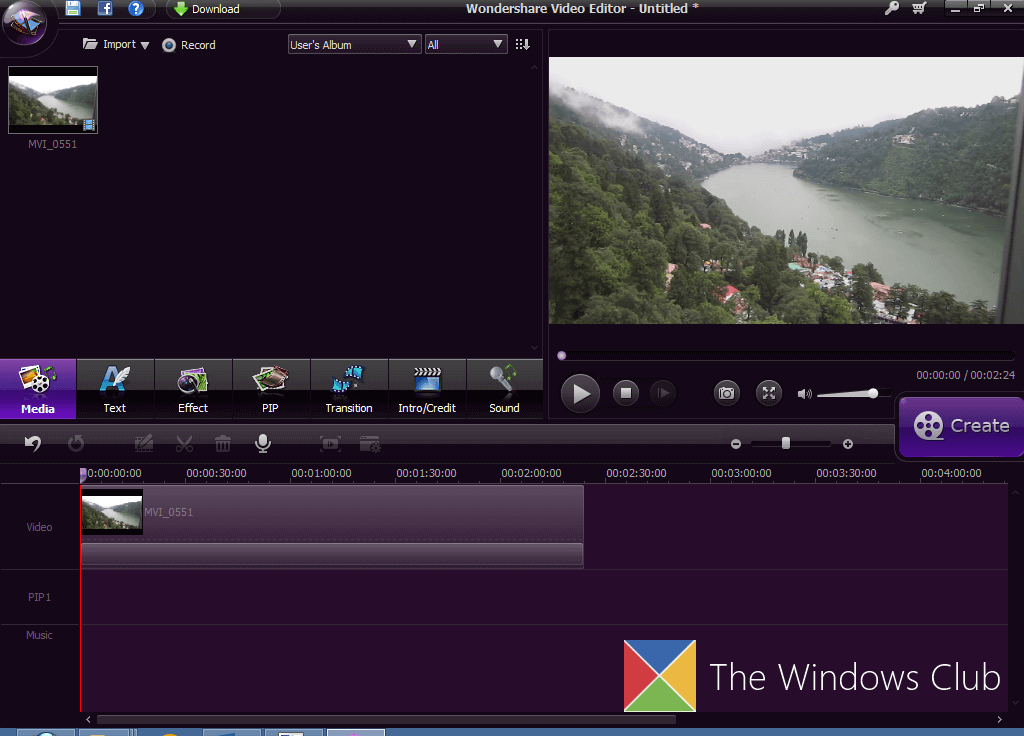1024x741 pixels.
Task: Click the undo arrow in timeline toolbar
Action: coord(33,443)
